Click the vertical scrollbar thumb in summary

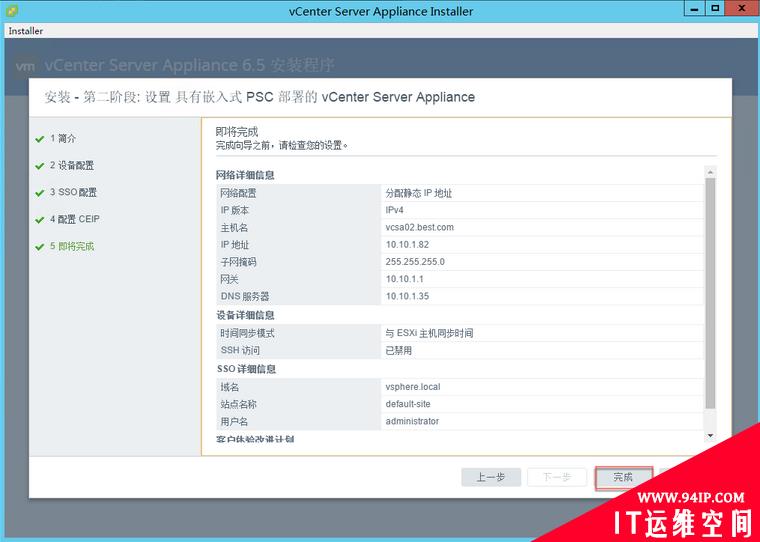point(711,293)
